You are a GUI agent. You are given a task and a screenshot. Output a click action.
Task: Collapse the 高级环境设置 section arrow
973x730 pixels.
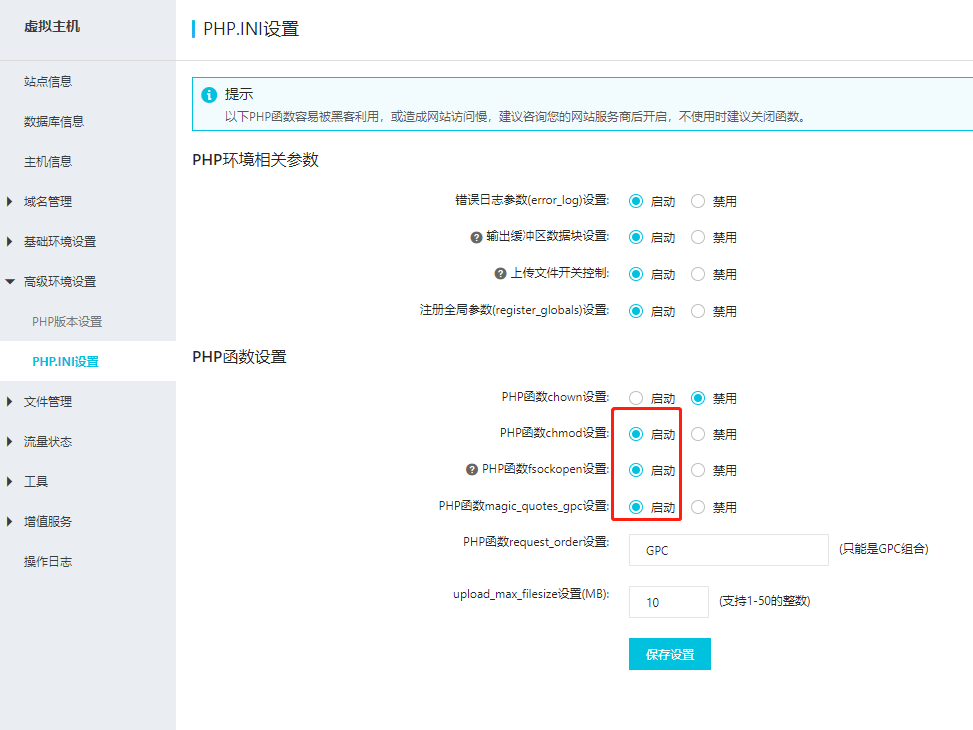(10, 282)
